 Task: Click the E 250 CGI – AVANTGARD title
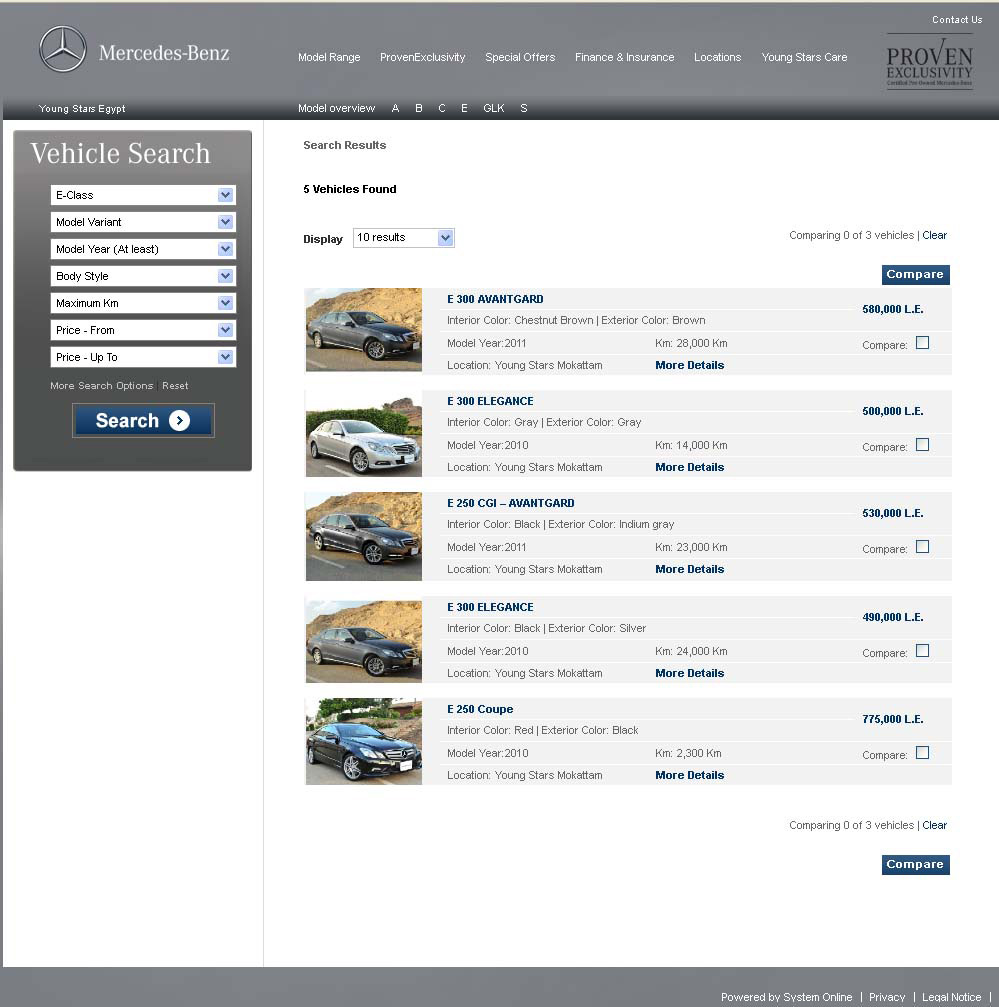point(511,504)
